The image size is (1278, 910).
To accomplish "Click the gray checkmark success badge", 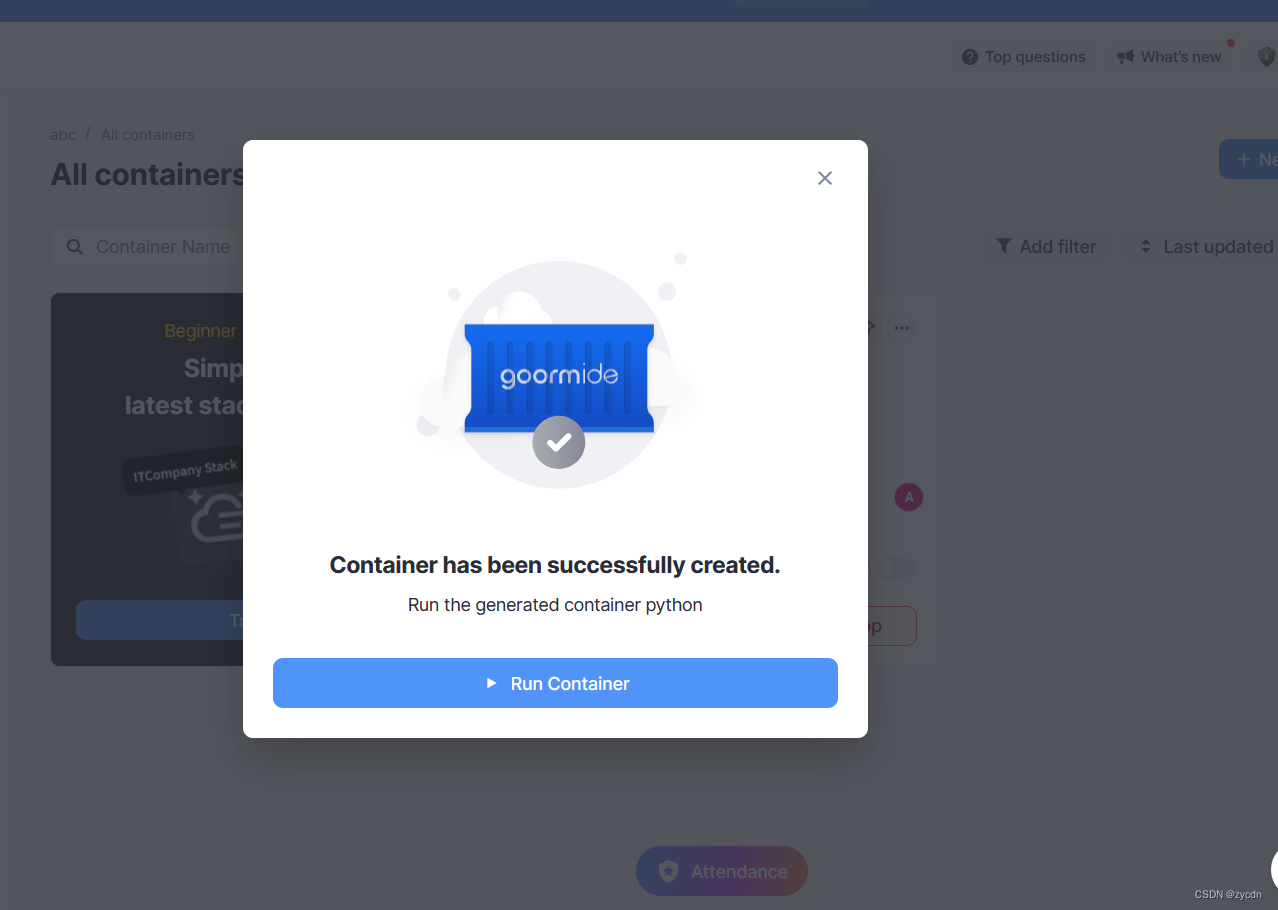I will click(x=559, y=442).
